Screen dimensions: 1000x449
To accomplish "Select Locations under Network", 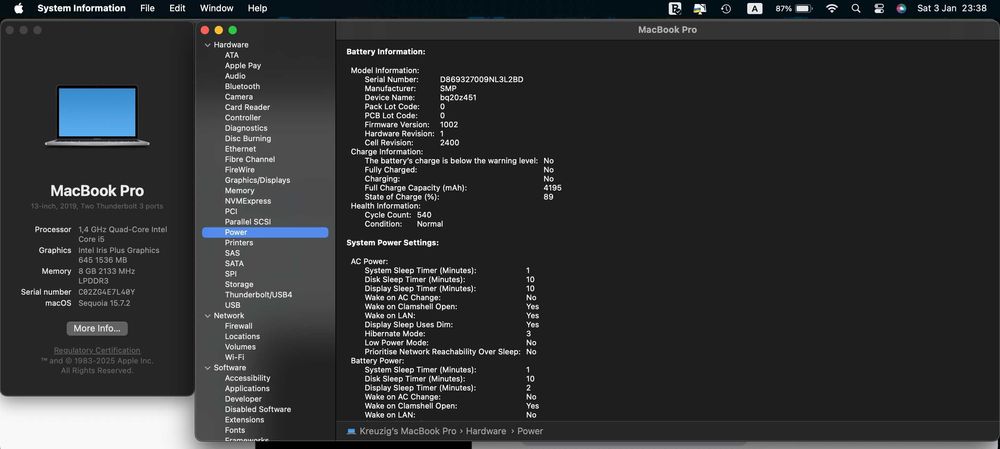I will 242,337.
